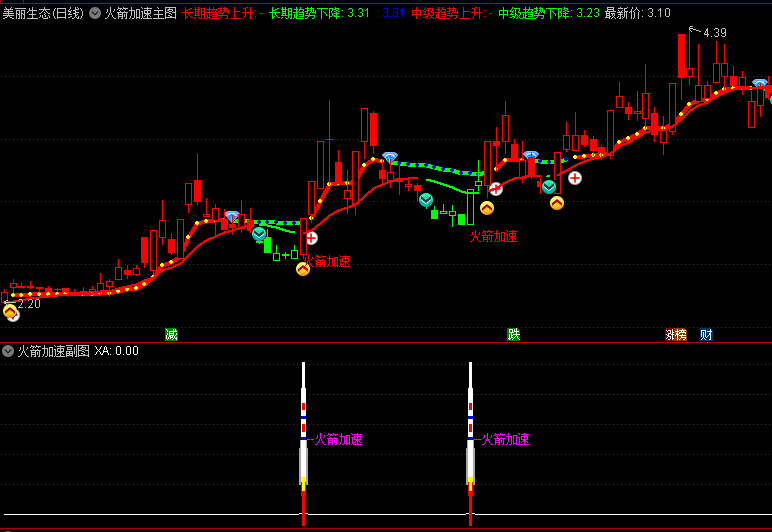The width and height of the screenshot is (772, 532).
Task: Click the 最新价: 3.10 readout
Action: coord(638,13)
